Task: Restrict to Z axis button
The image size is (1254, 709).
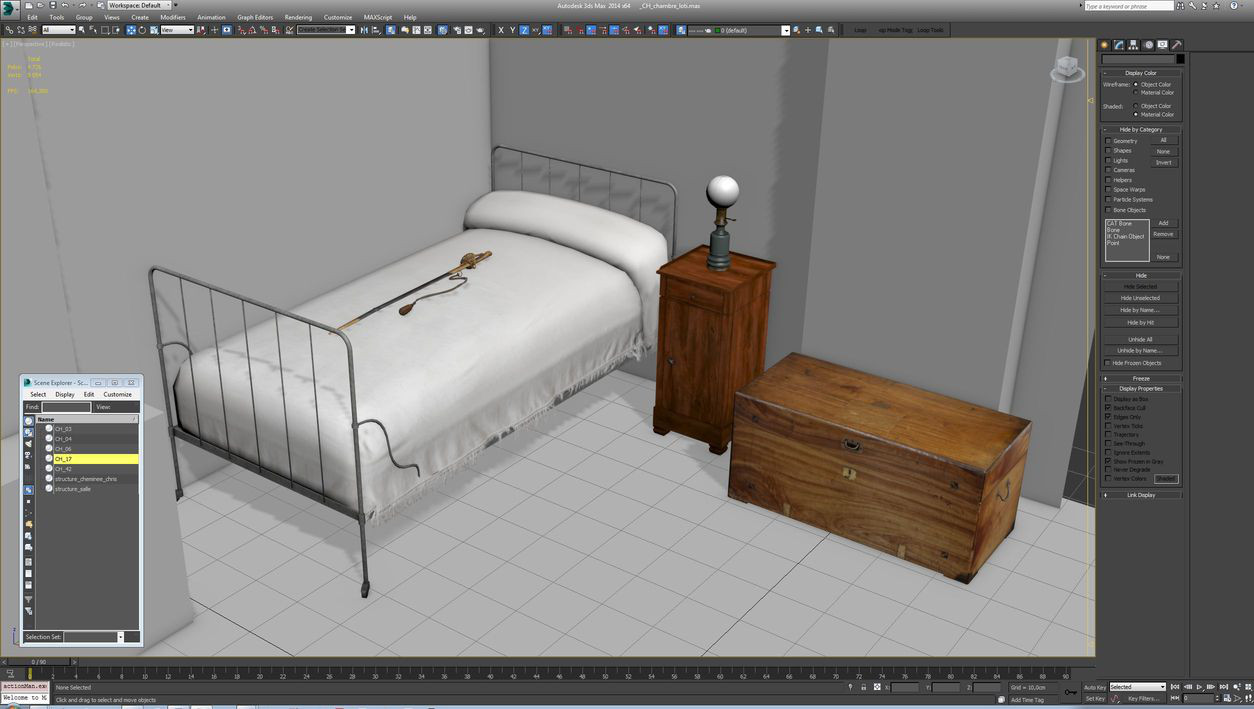Action: [x=524, y=30]
